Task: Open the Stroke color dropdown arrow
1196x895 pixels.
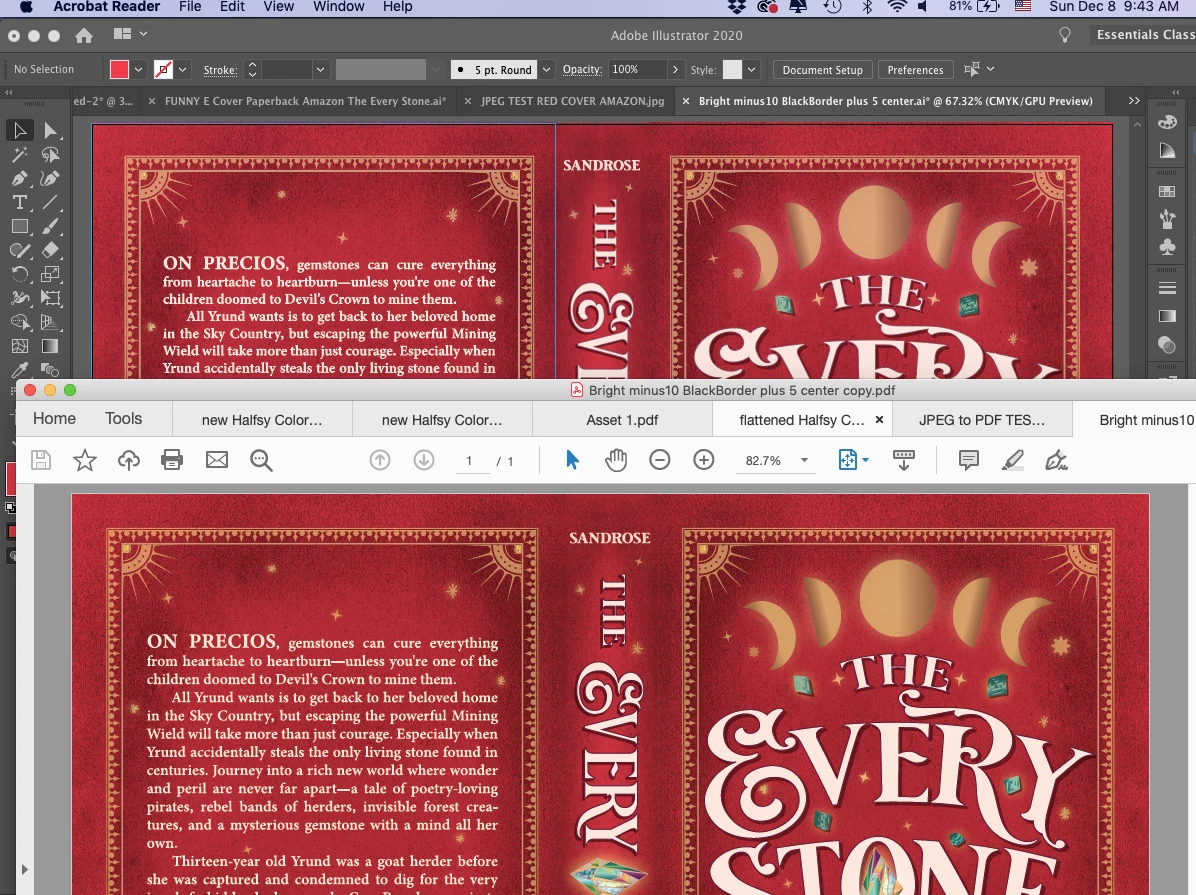Action: (182, 69)
